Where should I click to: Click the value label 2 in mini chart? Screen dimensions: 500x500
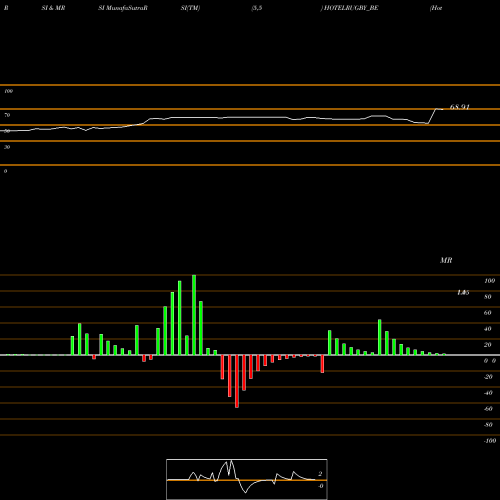320,474
